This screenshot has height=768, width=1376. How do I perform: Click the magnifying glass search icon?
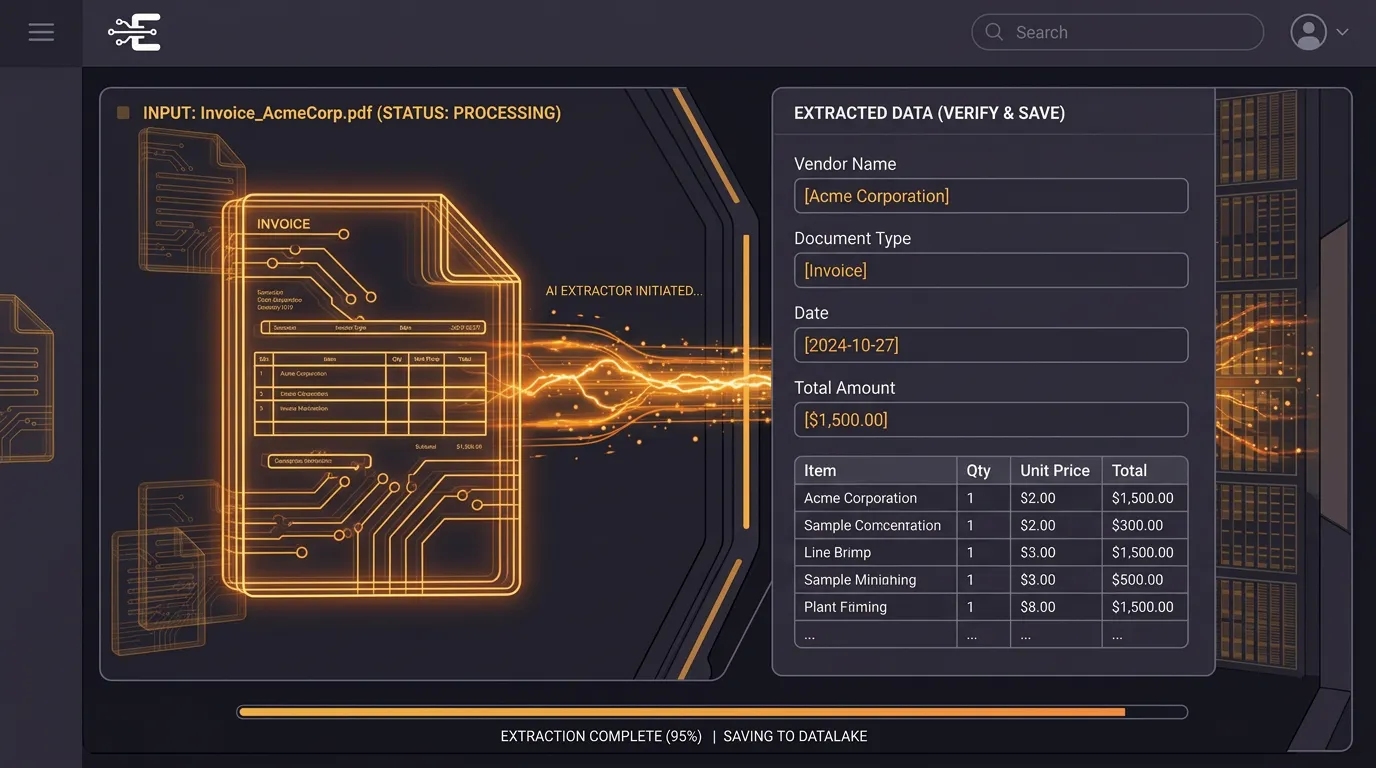point(993,32)
